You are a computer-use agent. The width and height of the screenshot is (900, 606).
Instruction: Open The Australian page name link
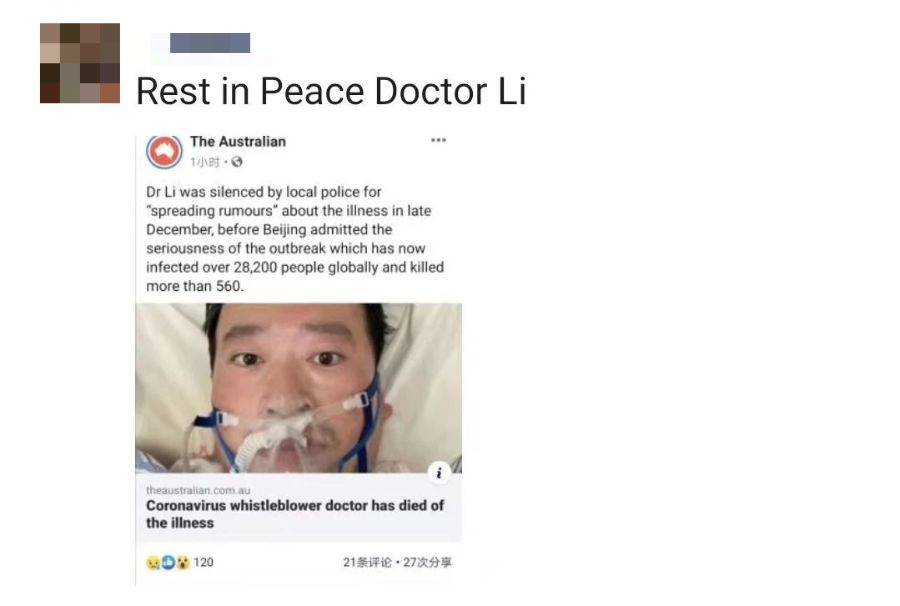238,141
